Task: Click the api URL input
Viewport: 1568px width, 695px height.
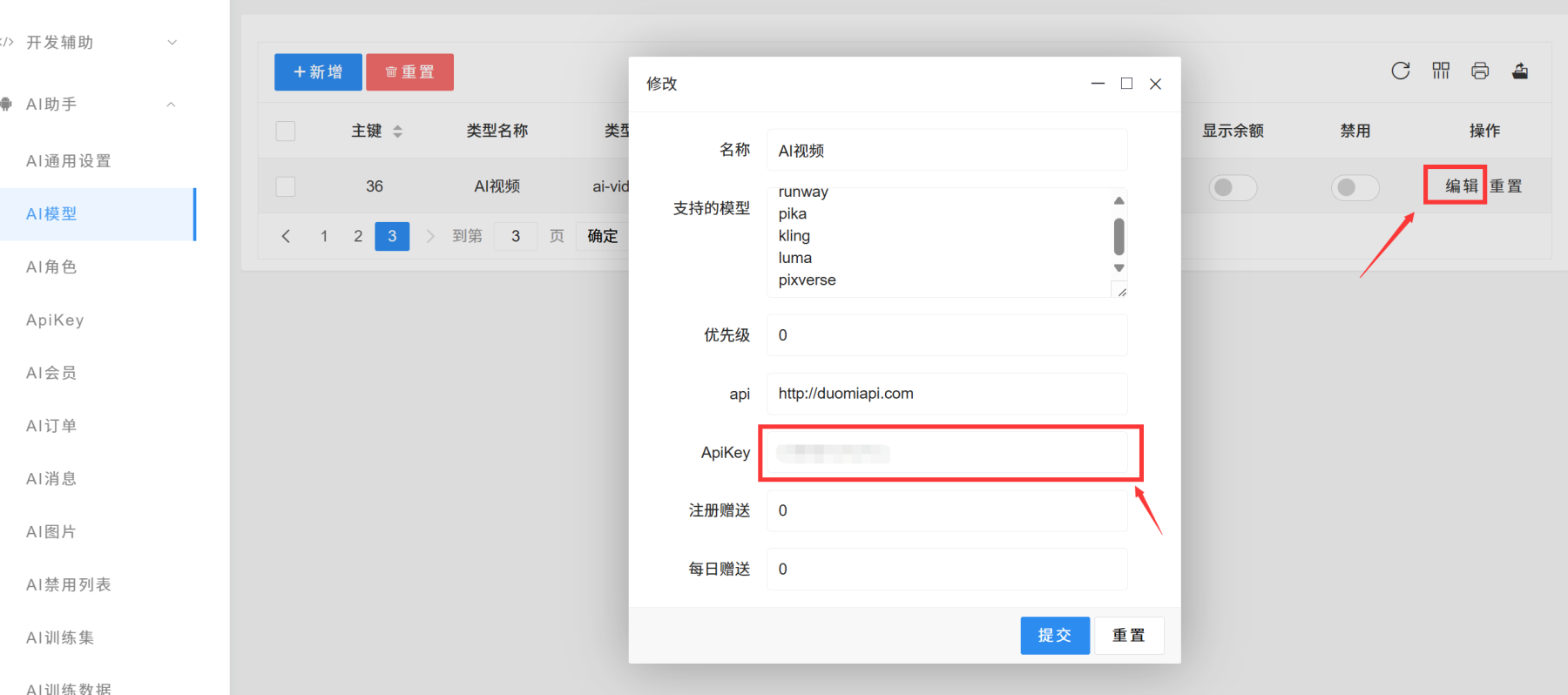Action: [x=947, y=394]
